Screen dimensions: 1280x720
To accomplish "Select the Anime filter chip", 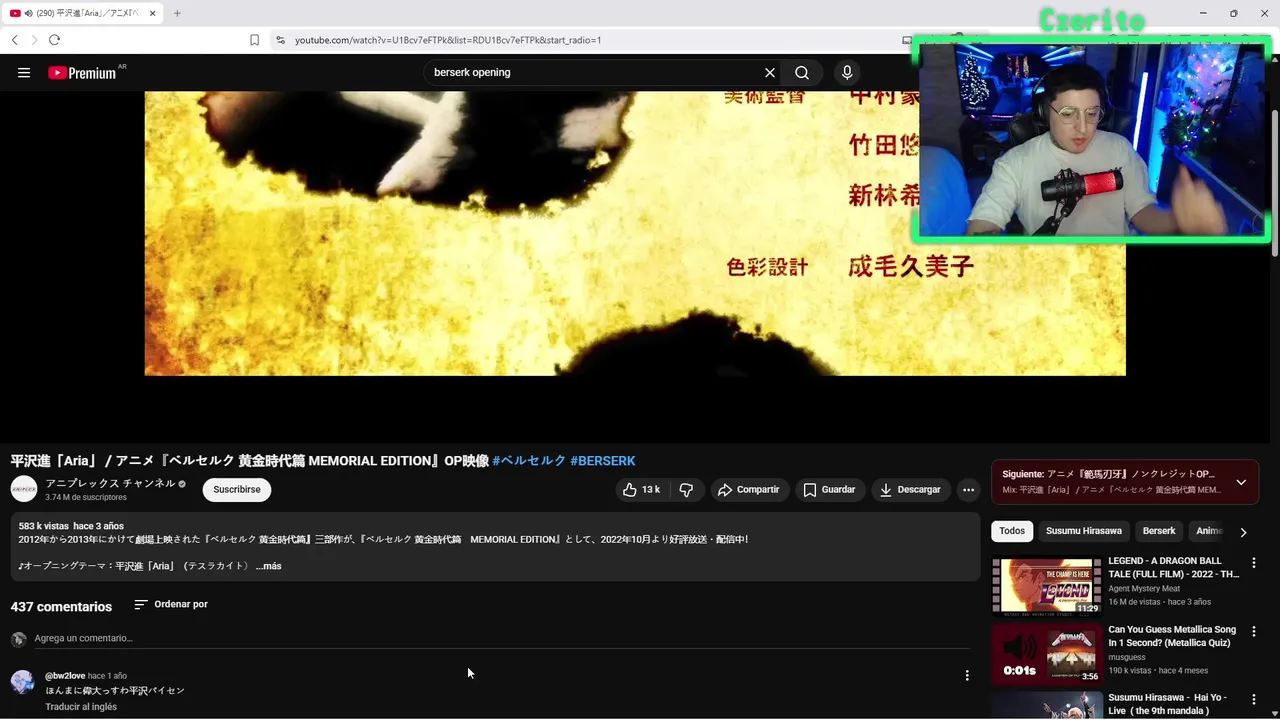I will pyautogui.click(x=1209, y=531).
